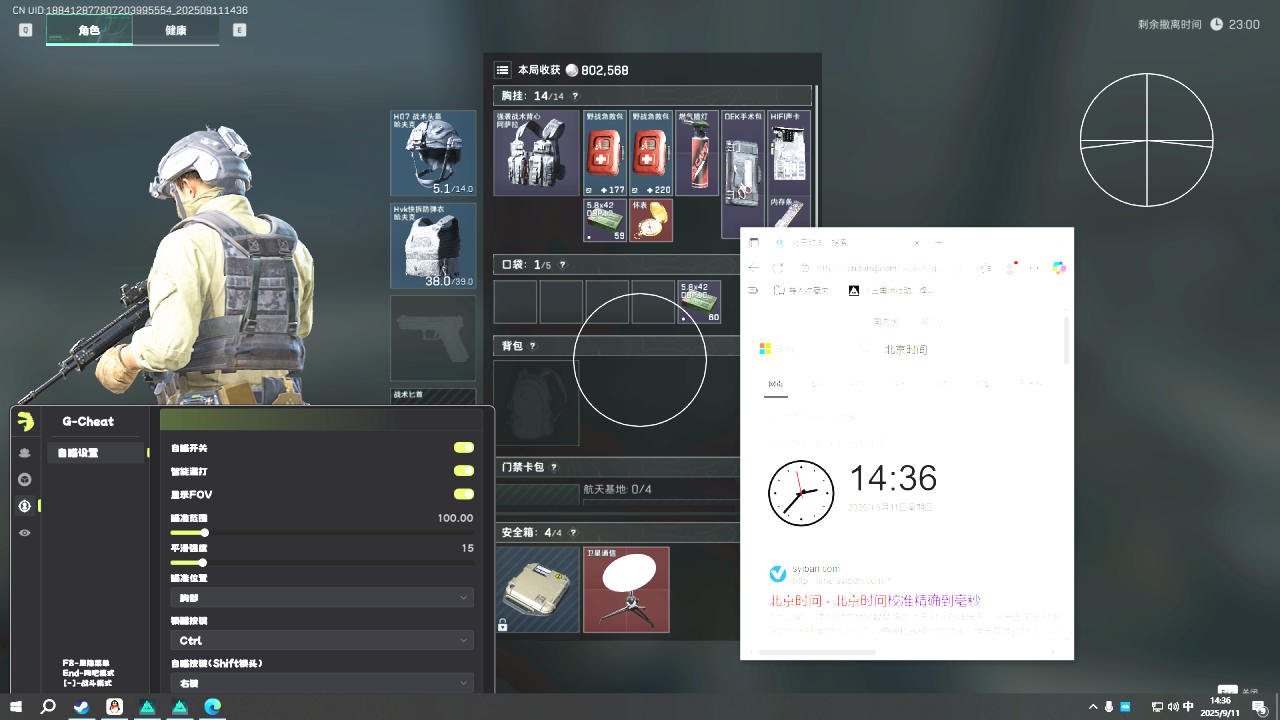Open the 北京时间 search result link

tap(874, 600)
